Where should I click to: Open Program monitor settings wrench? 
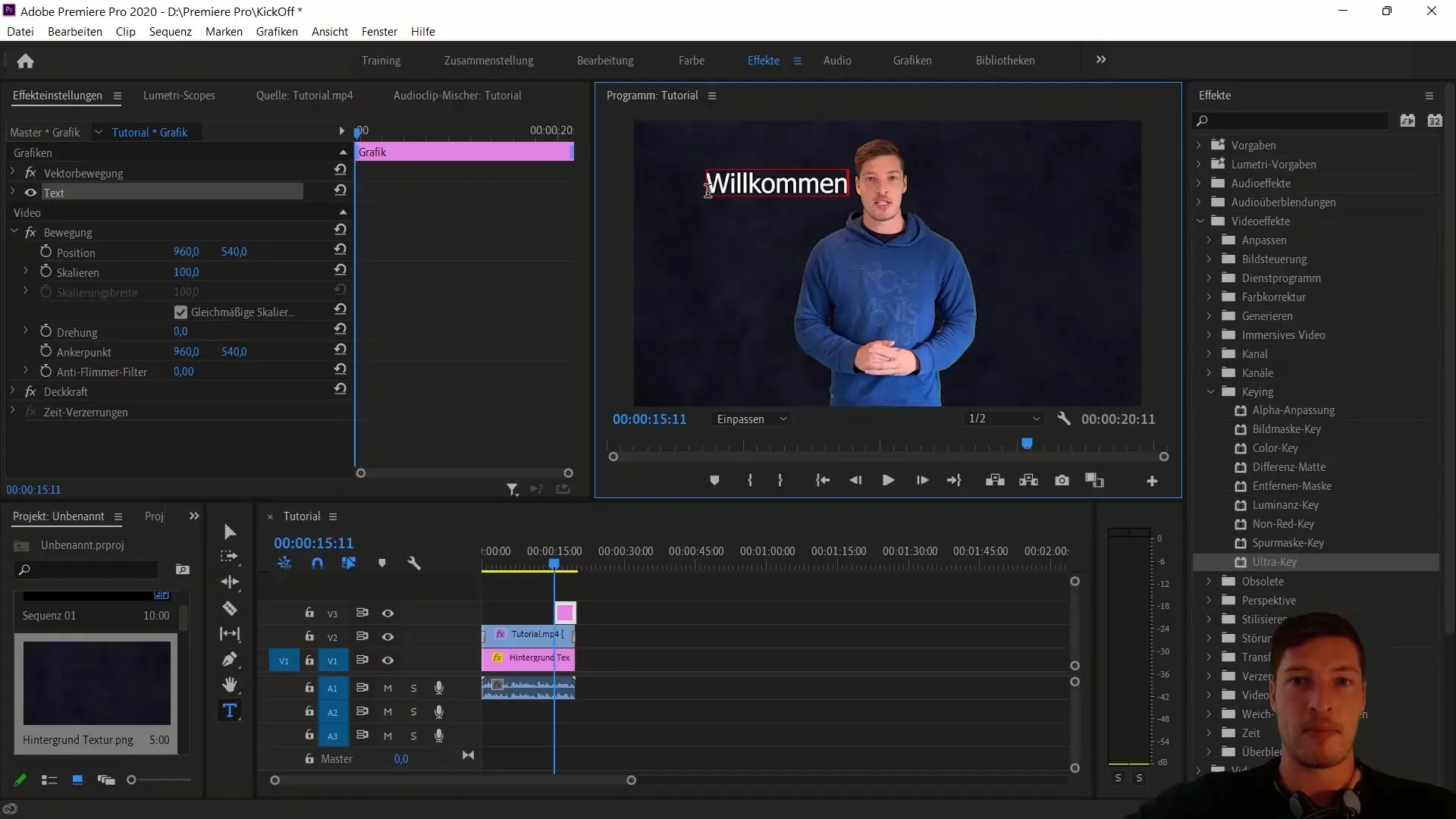point(1064,419)
